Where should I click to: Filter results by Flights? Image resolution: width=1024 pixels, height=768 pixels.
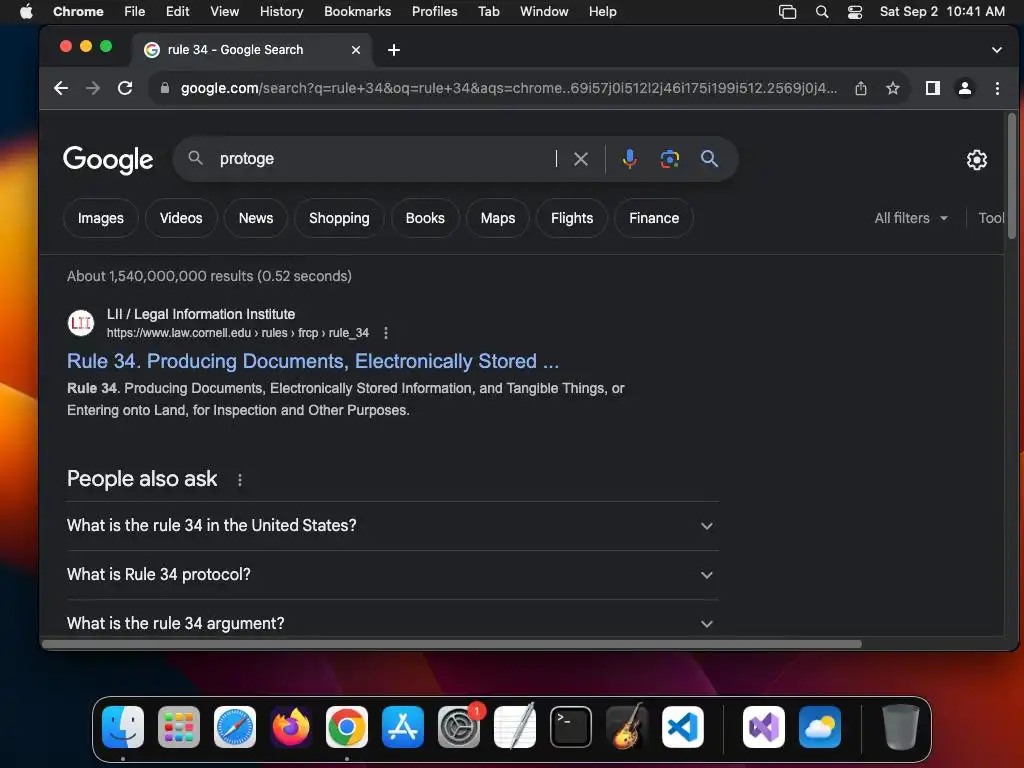[572, 218]
